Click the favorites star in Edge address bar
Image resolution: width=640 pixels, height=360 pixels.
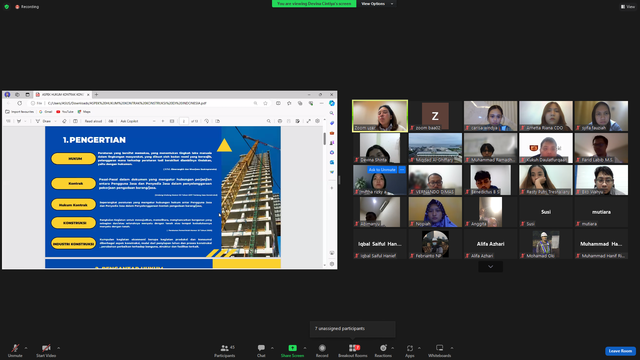coord(265,103)
